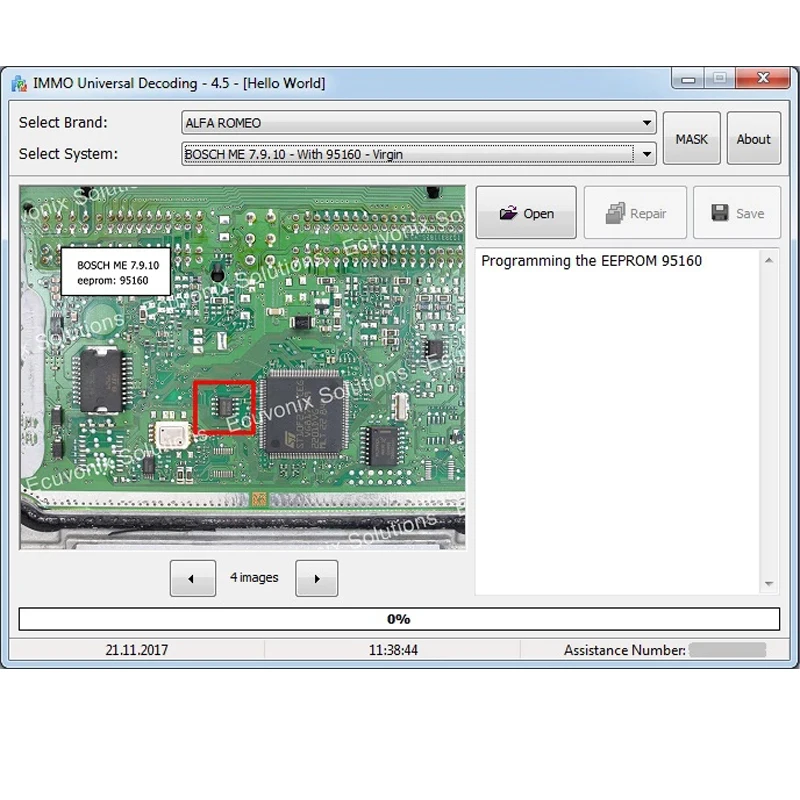Click the IMMO Universal Decoding app icon

point(19,84)
